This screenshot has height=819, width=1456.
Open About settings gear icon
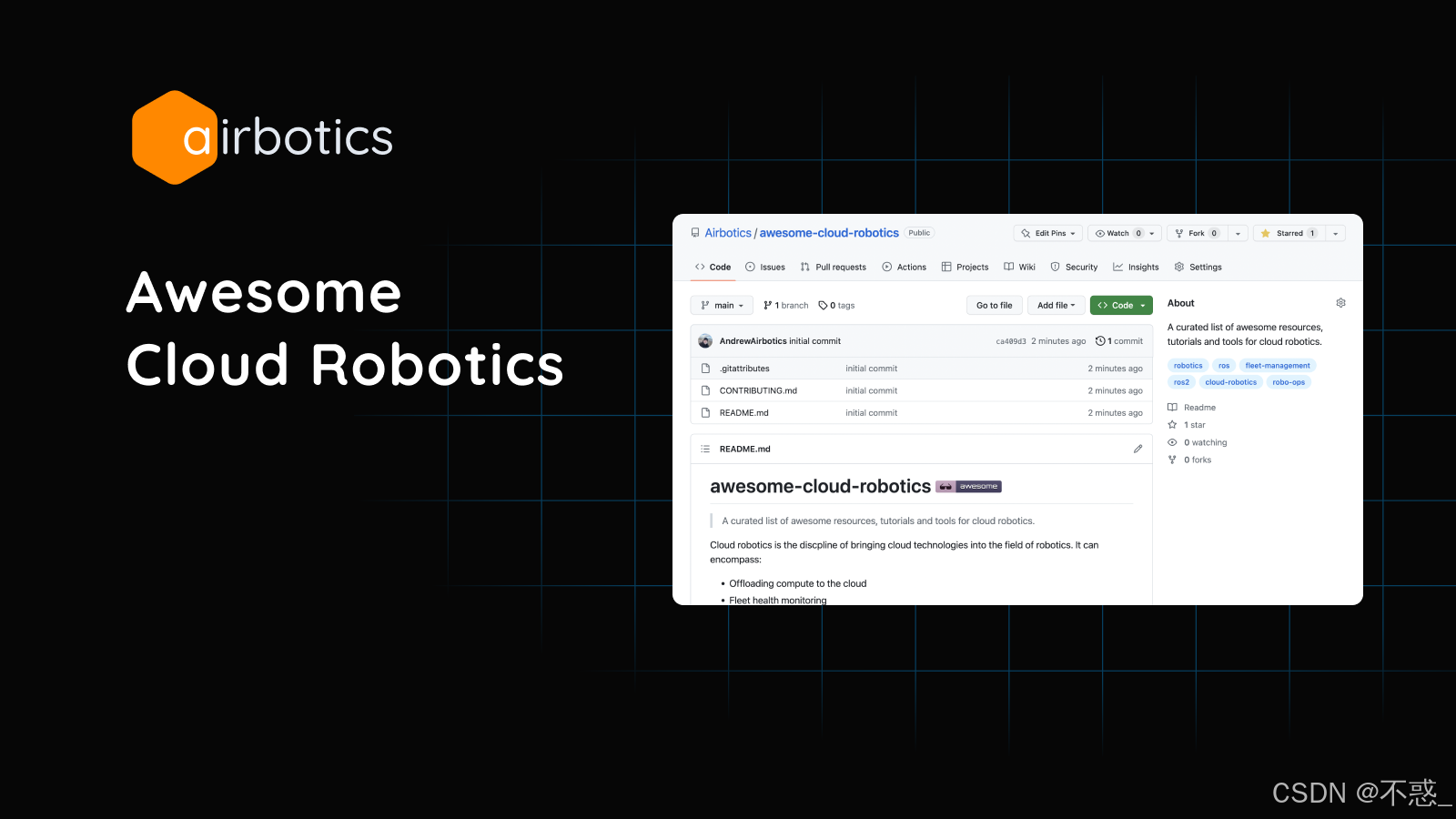click(x=1340, y=303)
